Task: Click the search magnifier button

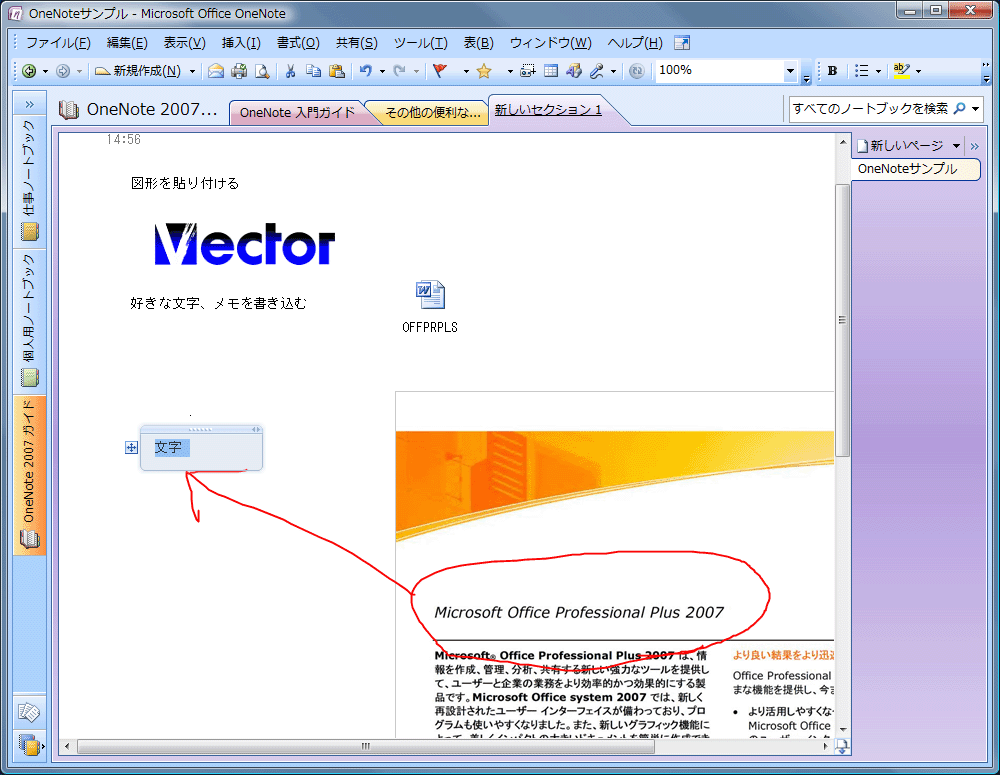Action: point(959,109)
